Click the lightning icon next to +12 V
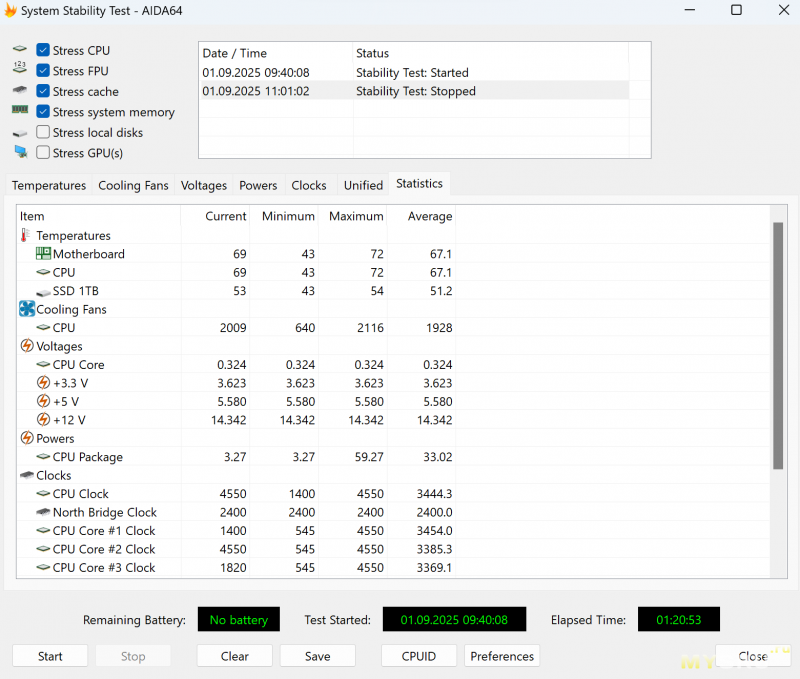 43,419
